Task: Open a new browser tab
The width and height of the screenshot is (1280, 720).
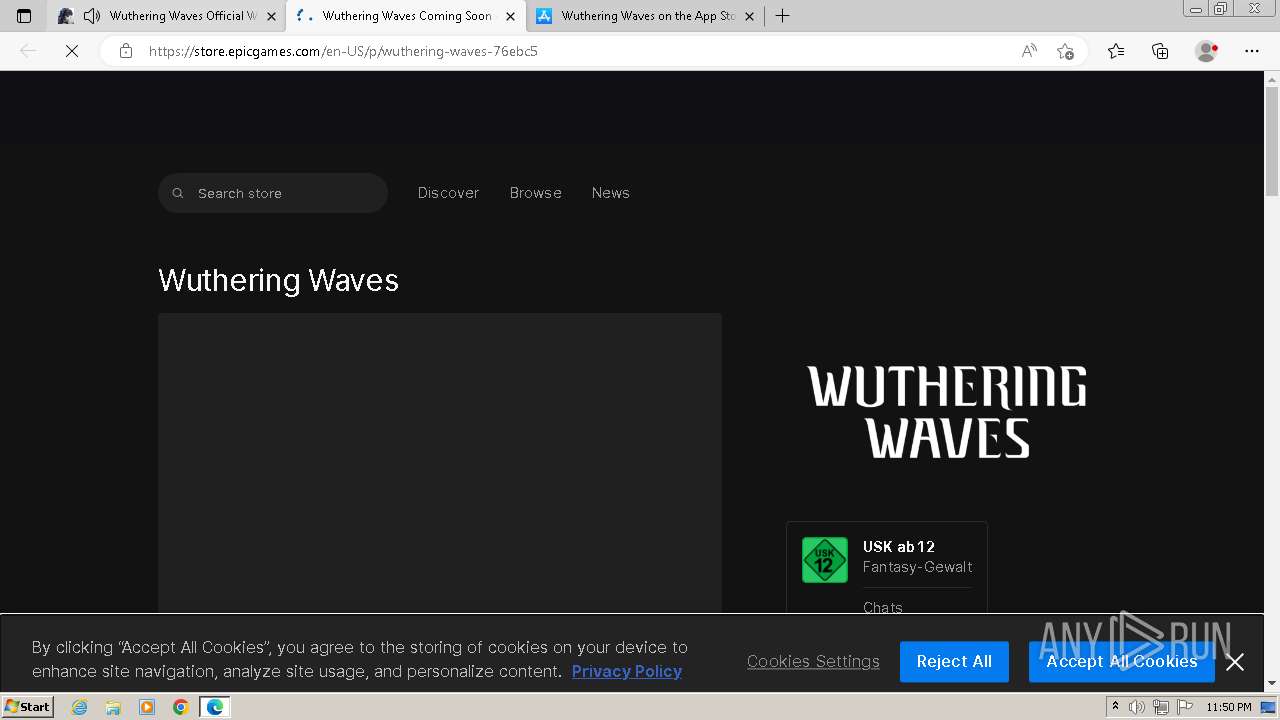Action: pos(782,16)
